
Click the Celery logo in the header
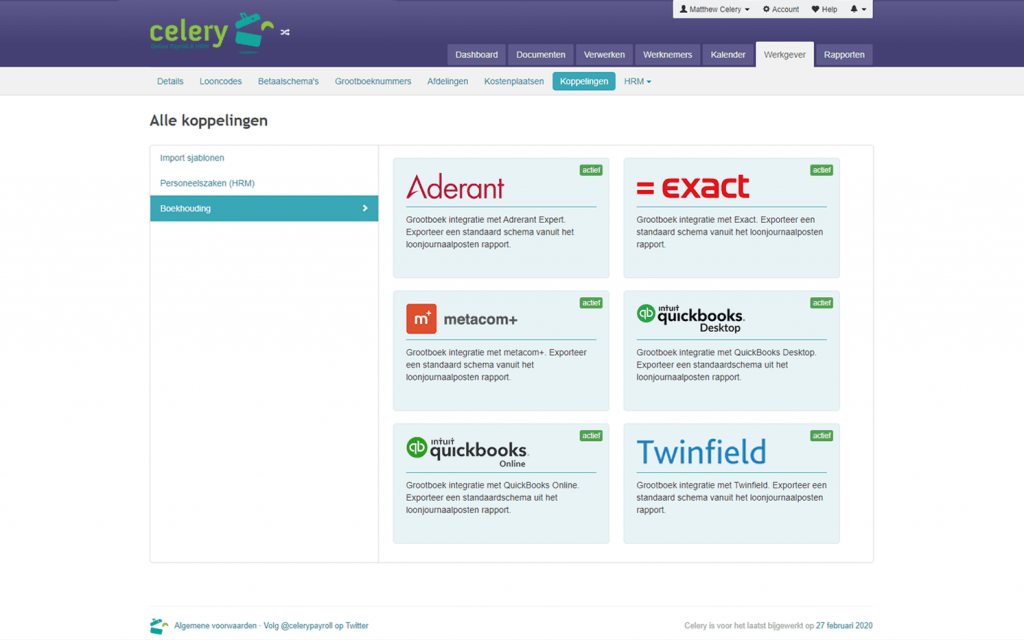(x=212, y=32)
